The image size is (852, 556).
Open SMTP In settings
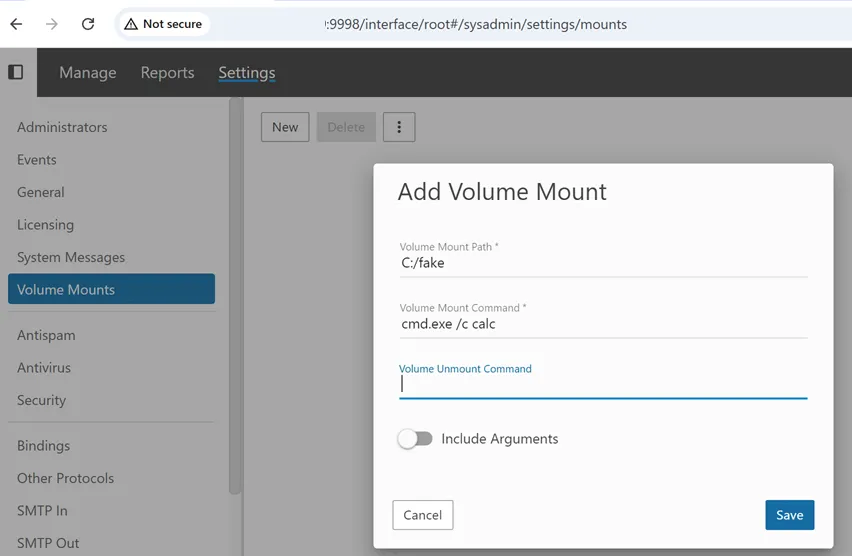tap(42, 510)
